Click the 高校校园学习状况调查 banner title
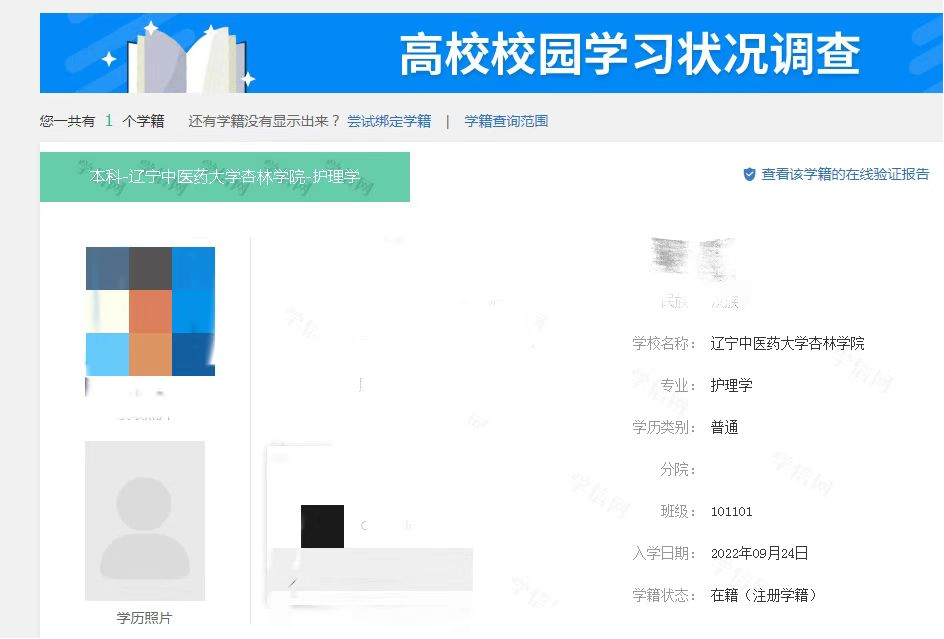Viewport: 944px width, 639px height. [630, 54]
